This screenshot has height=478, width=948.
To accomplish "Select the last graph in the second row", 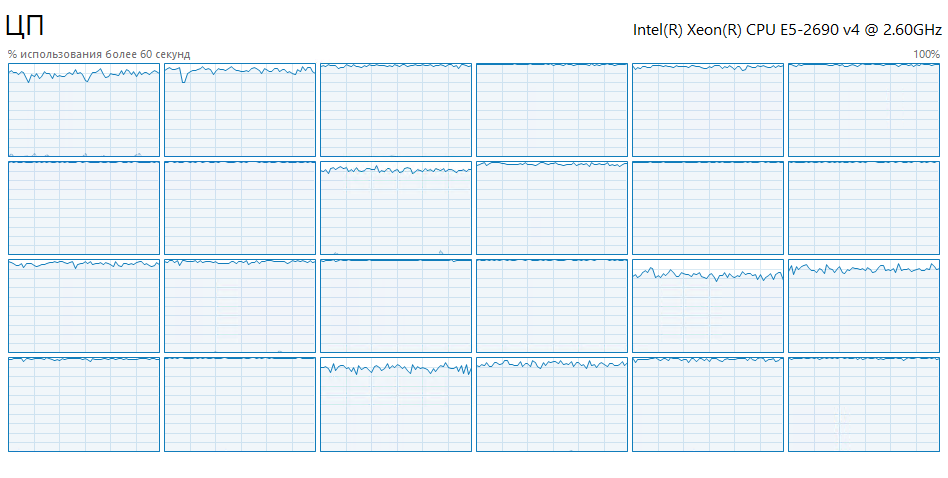I will (x=864, y=208).
